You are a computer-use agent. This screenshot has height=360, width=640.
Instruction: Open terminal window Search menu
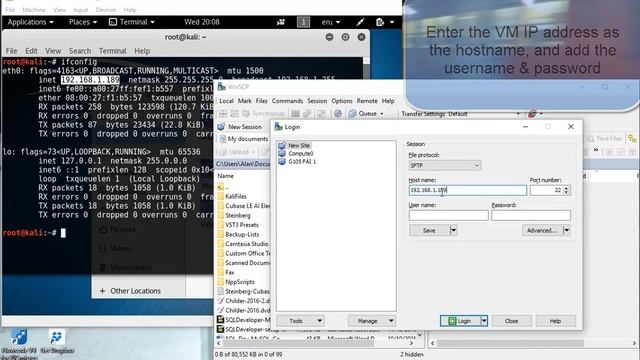(80, 51)
